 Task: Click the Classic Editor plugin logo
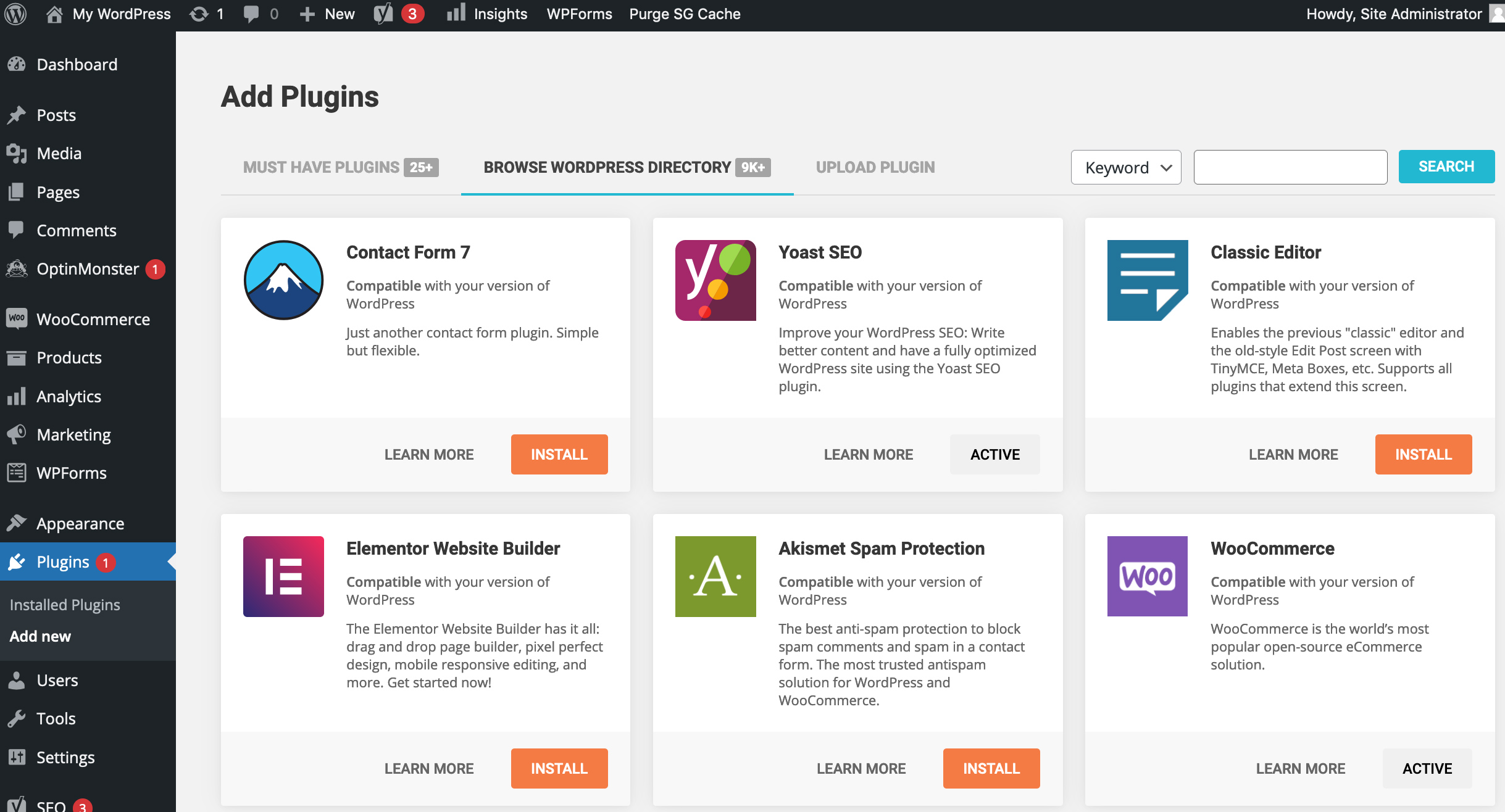[x=1148, y=280]
